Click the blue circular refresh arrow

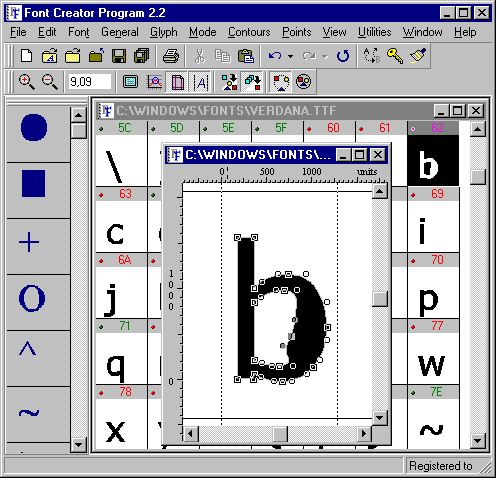click(343, 56)
